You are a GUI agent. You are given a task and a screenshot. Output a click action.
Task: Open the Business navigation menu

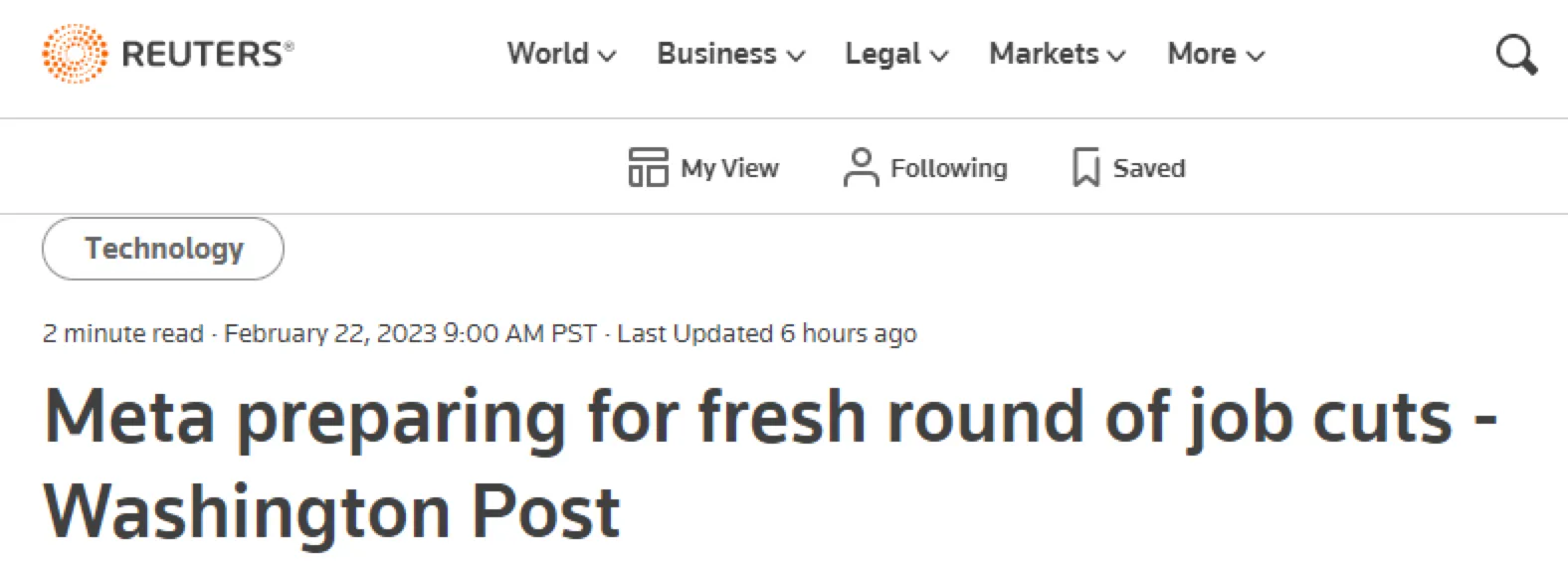click(x=716, y=53)
